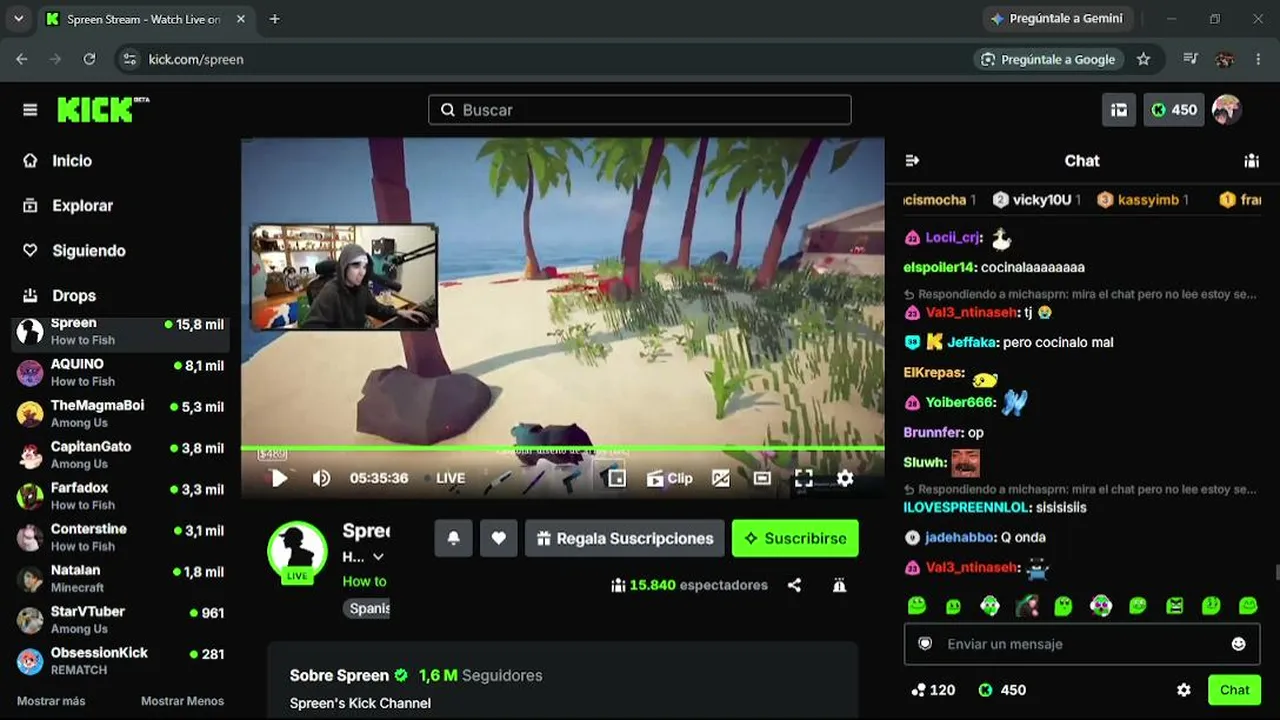Screen dimensions: 1280x720
Task: Open the user profile avatar menu
Action: 1226,110
